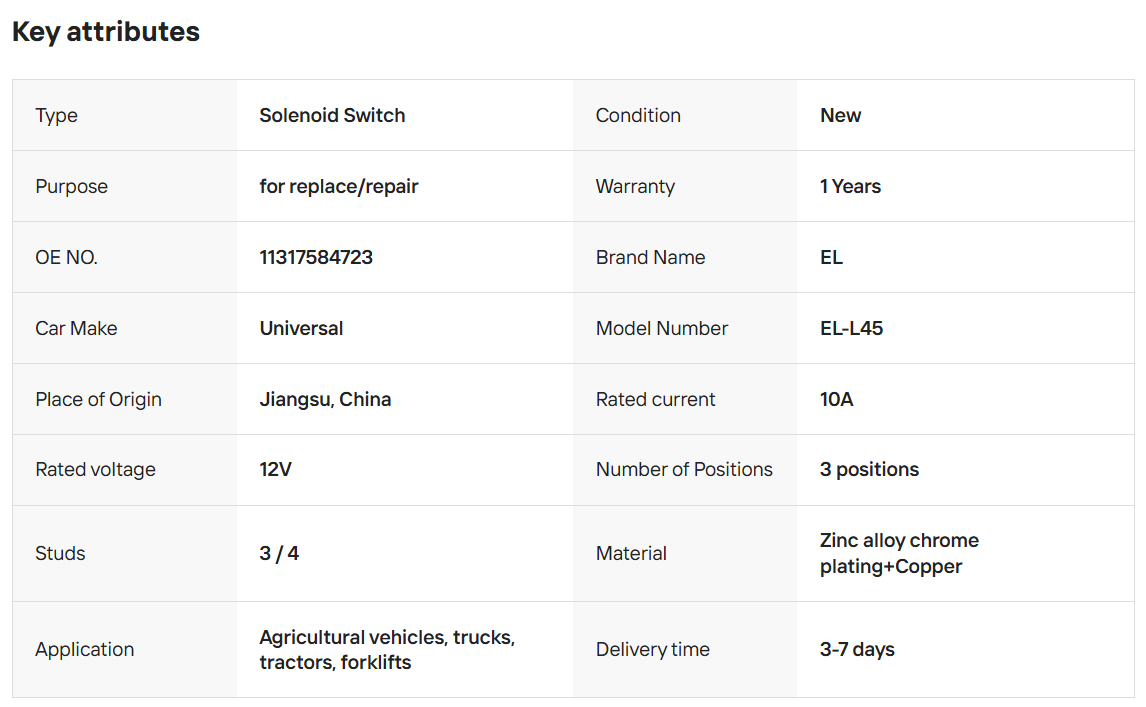This screenshot has height=707, width=1146.
Task: Click the 3 positions value
Action: pos(869,469)
